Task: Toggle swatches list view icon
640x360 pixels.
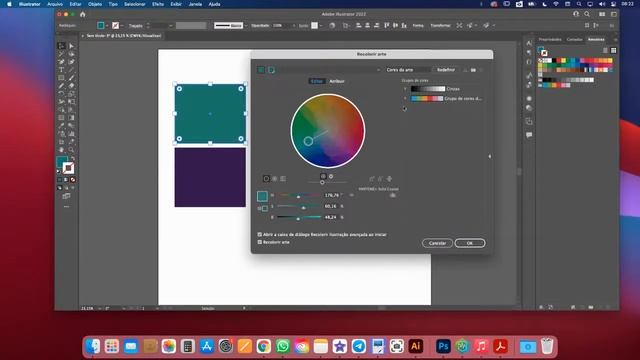Action: [x=605, y=50]
